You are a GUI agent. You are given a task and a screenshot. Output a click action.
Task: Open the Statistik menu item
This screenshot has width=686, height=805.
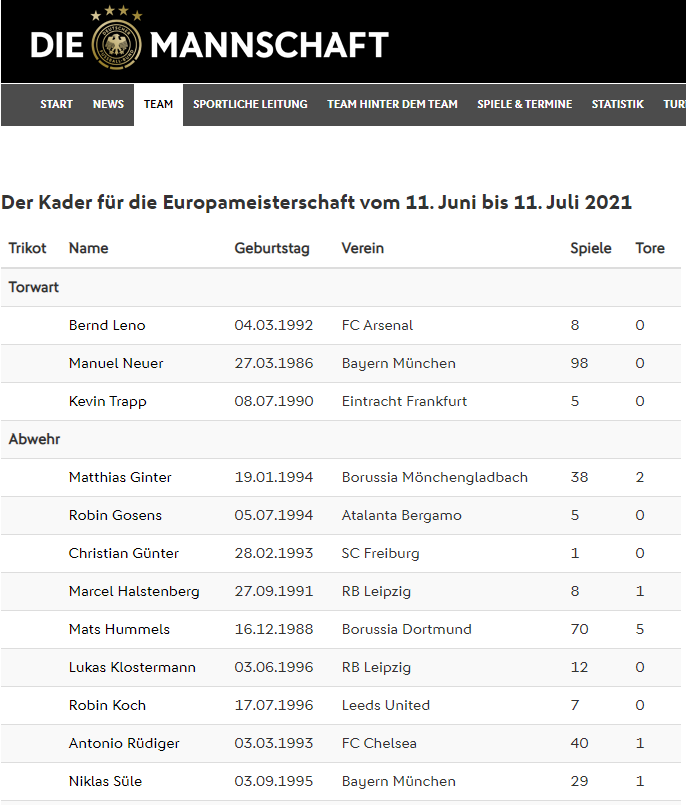pyautogui.click(x=617, y=104)
